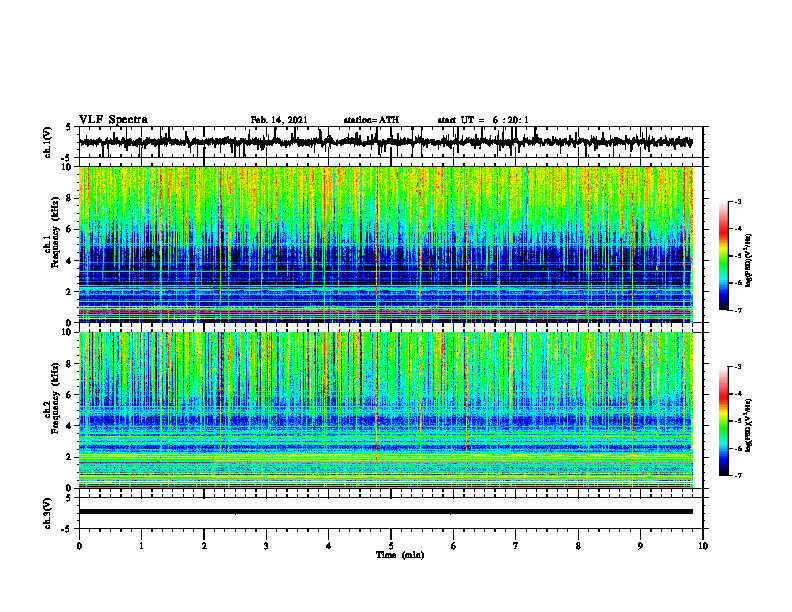Image resolution: width=792 pixels, height=612 pixels.
Task: Click the ch.1 spectrogram panel
Action: tap(386, 244)
